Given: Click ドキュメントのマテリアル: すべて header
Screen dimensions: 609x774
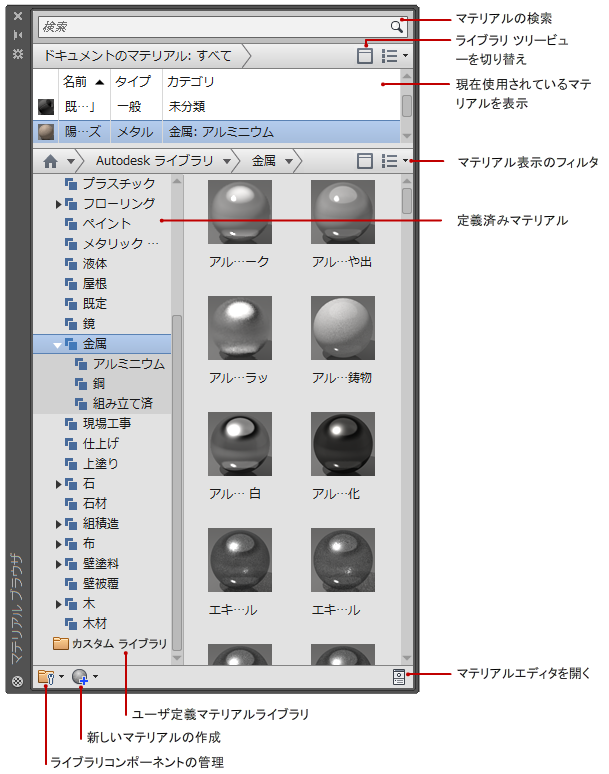Looking at the screenshot, I should (137, 56).
